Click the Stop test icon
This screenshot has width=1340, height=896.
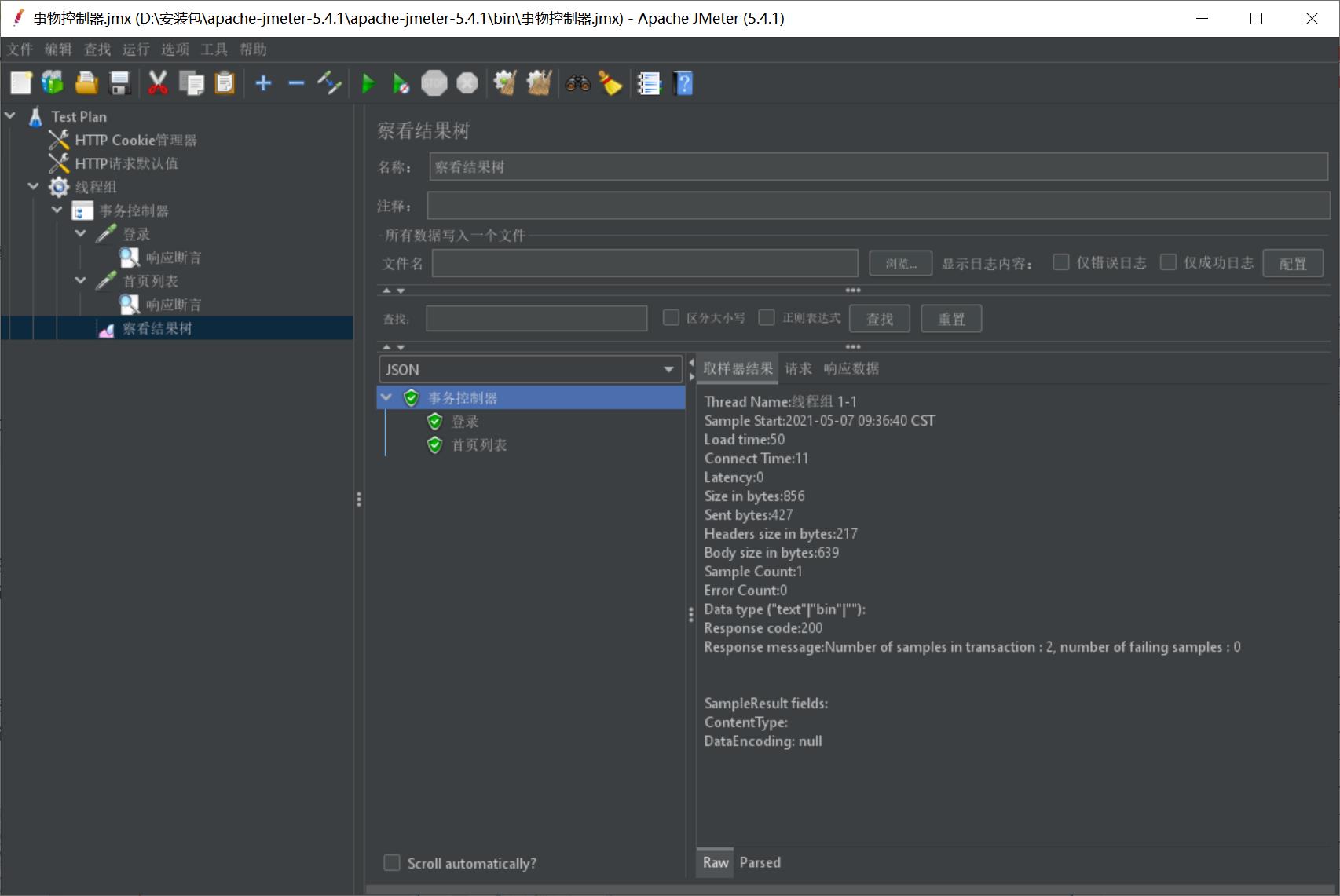click(x=434, y=82)
